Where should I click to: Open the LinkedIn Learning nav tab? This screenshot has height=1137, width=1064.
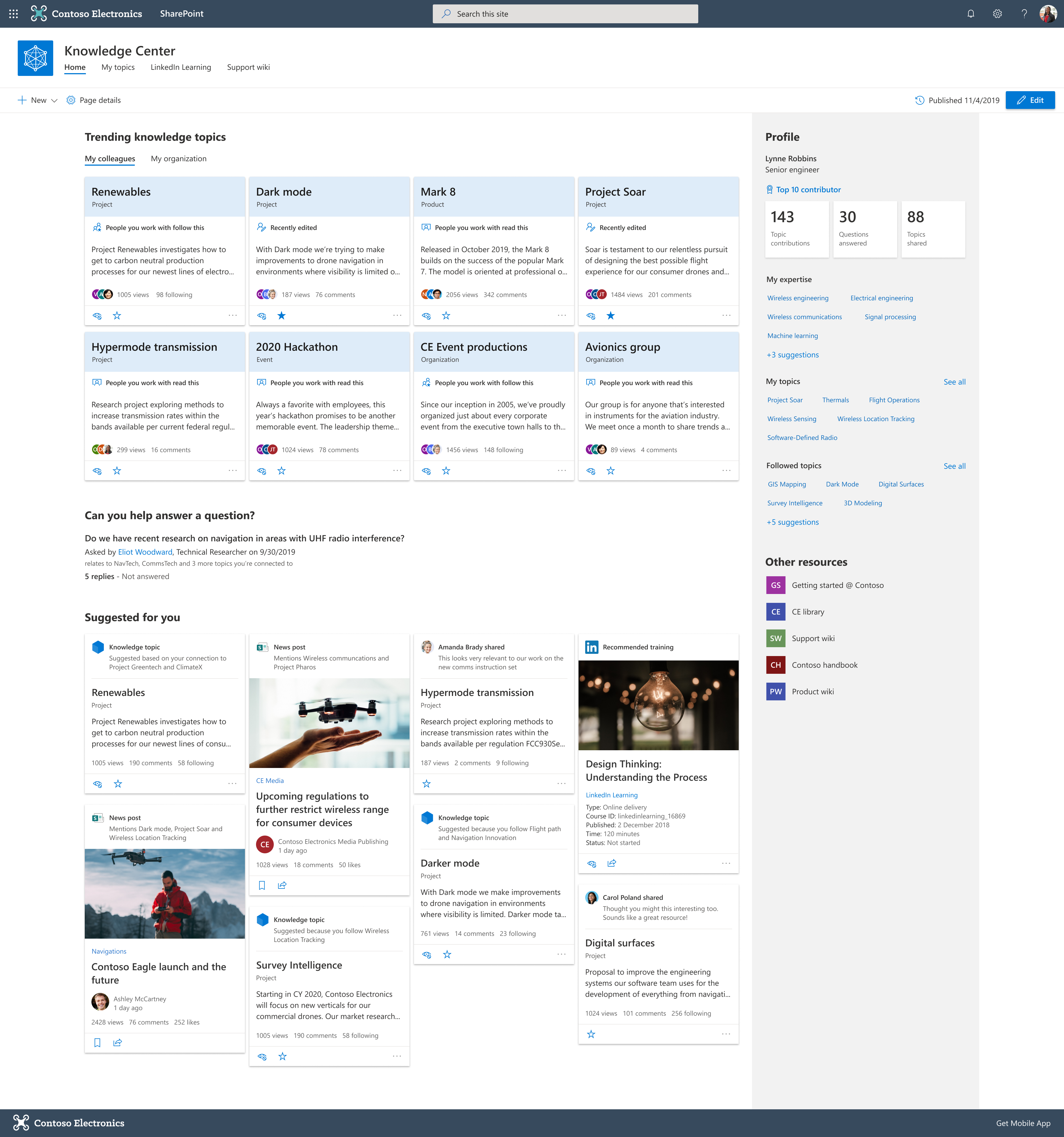(x=181, y=68)
